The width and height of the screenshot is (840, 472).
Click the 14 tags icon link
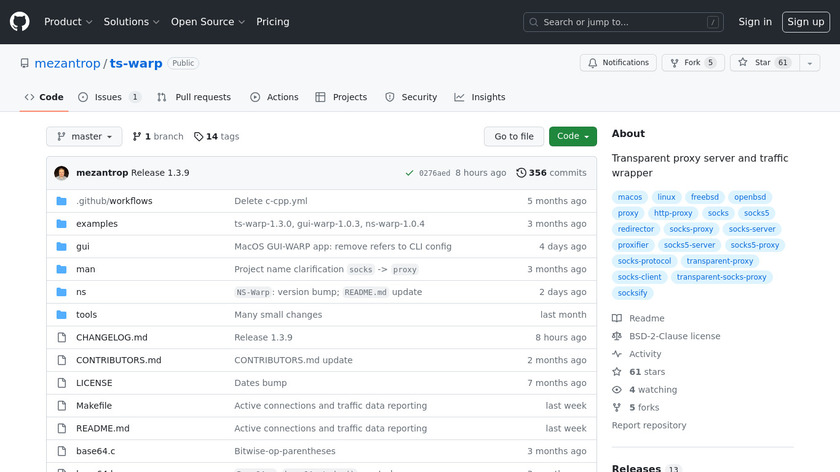pyautogui.click(x=199, y=137)
